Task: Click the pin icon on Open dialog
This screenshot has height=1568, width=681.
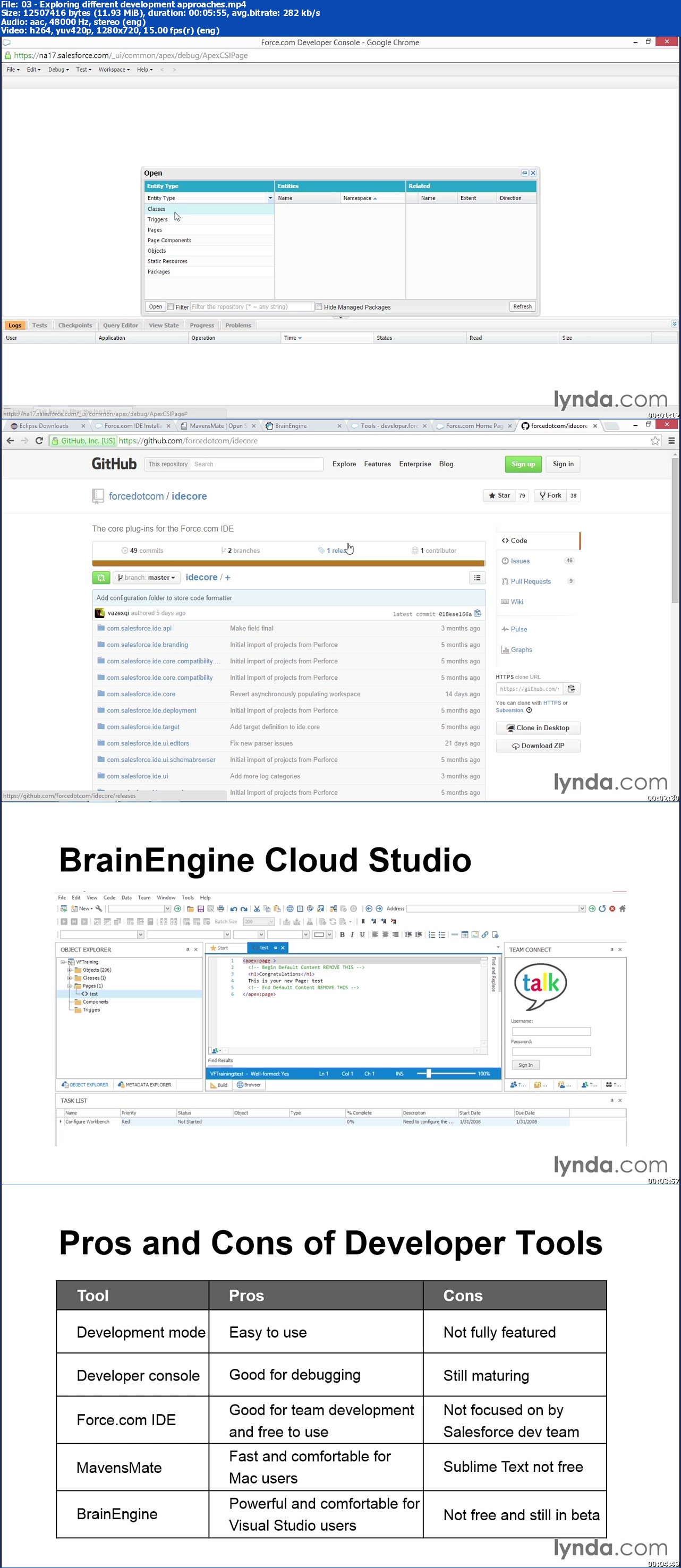Action: coord(524,173)
